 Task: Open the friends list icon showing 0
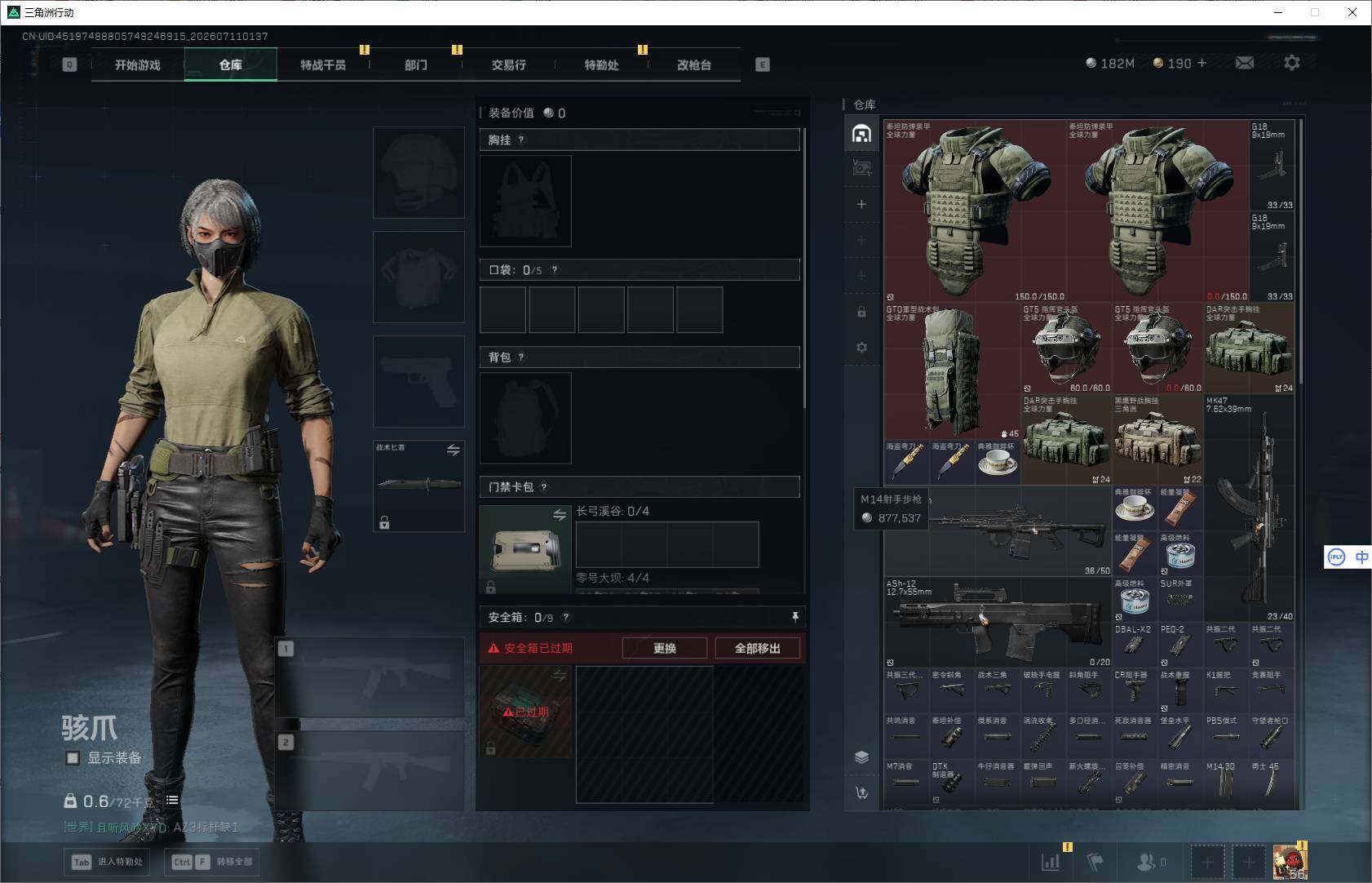(1151, 862)
